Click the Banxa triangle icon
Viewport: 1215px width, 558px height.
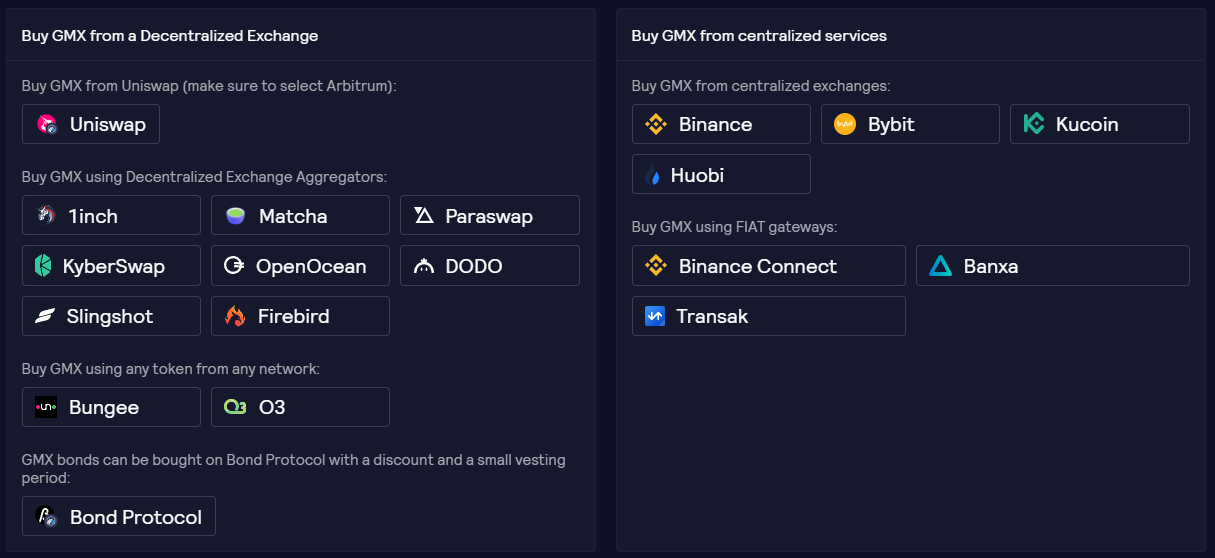(940, 266)
